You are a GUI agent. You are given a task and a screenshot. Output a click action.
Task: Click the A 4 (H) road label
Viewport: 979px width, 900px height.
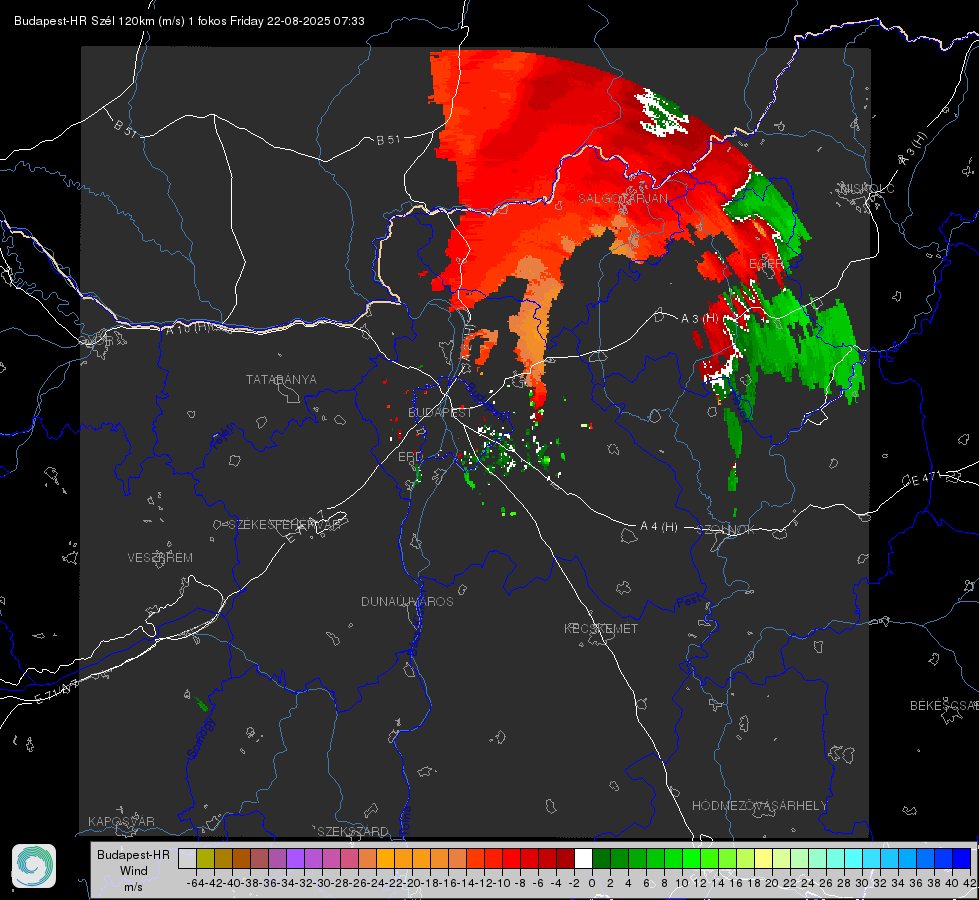coord(659,527)
